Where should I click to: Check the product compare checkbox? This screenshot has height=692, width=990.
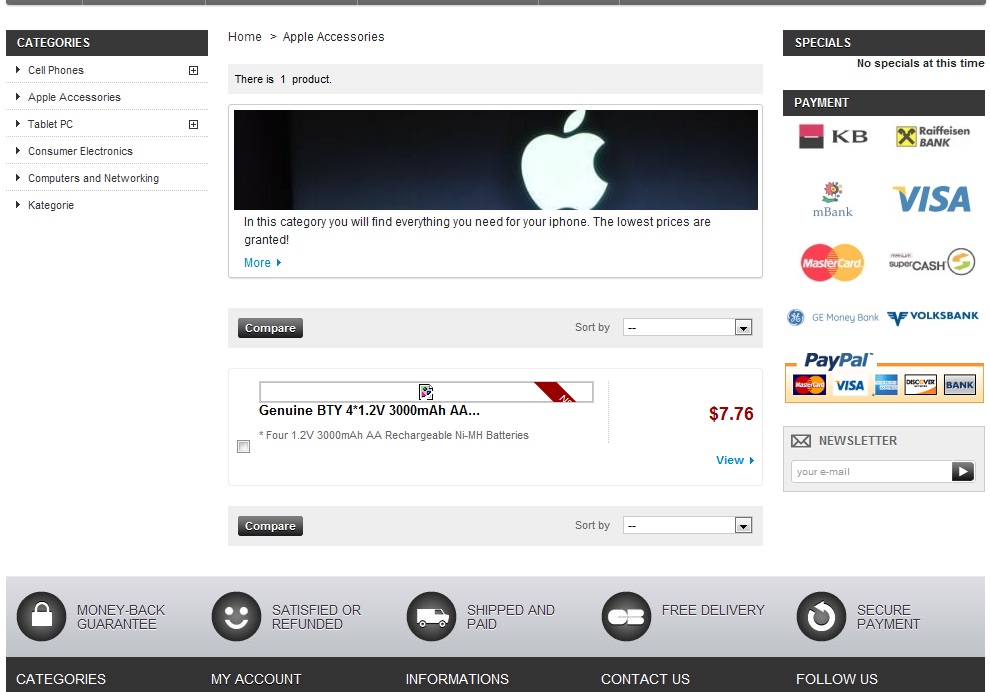[243, 447]
